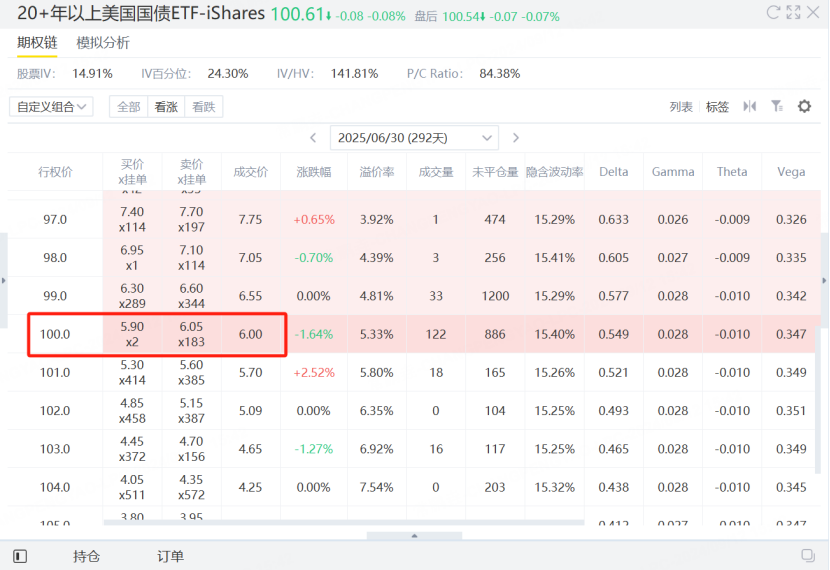Click the premium rate 7.54%
830x570 pixels.
(x=377, y=487)
